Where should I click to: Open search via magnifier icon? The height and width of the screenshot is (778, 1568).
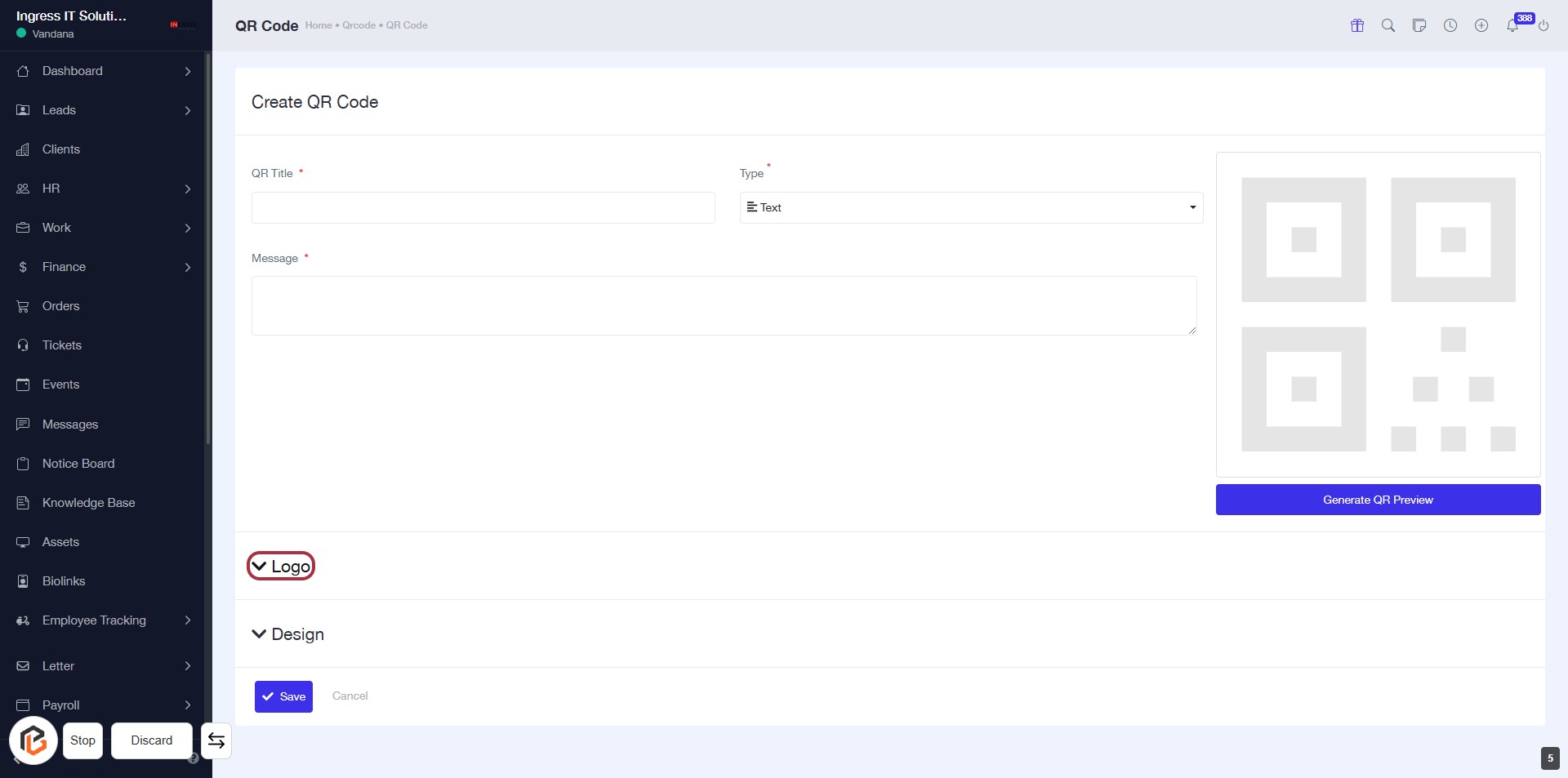pos(1388,25)
